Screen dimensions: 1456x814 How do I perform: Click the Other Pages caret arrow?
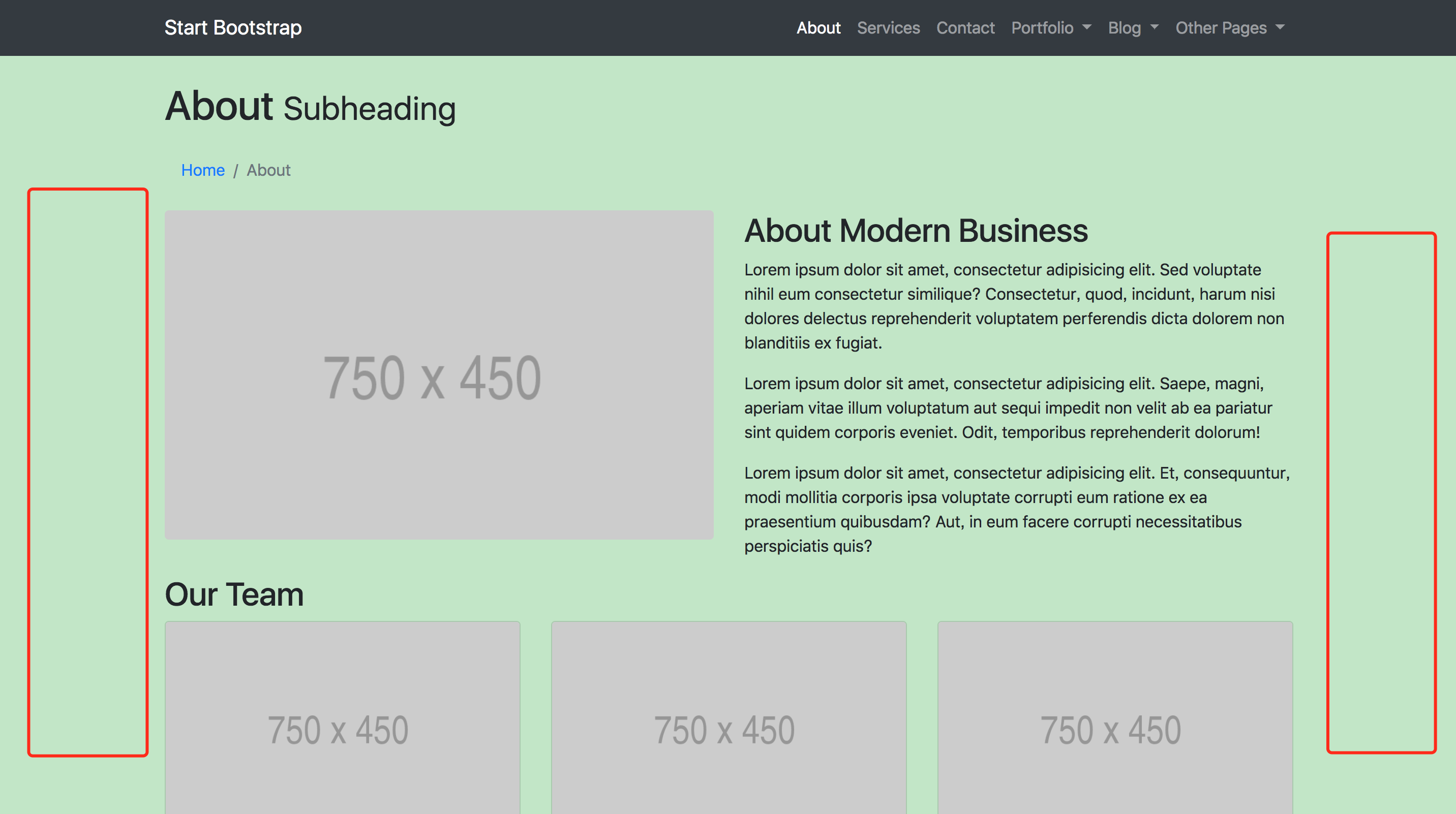coord(1280,27)
